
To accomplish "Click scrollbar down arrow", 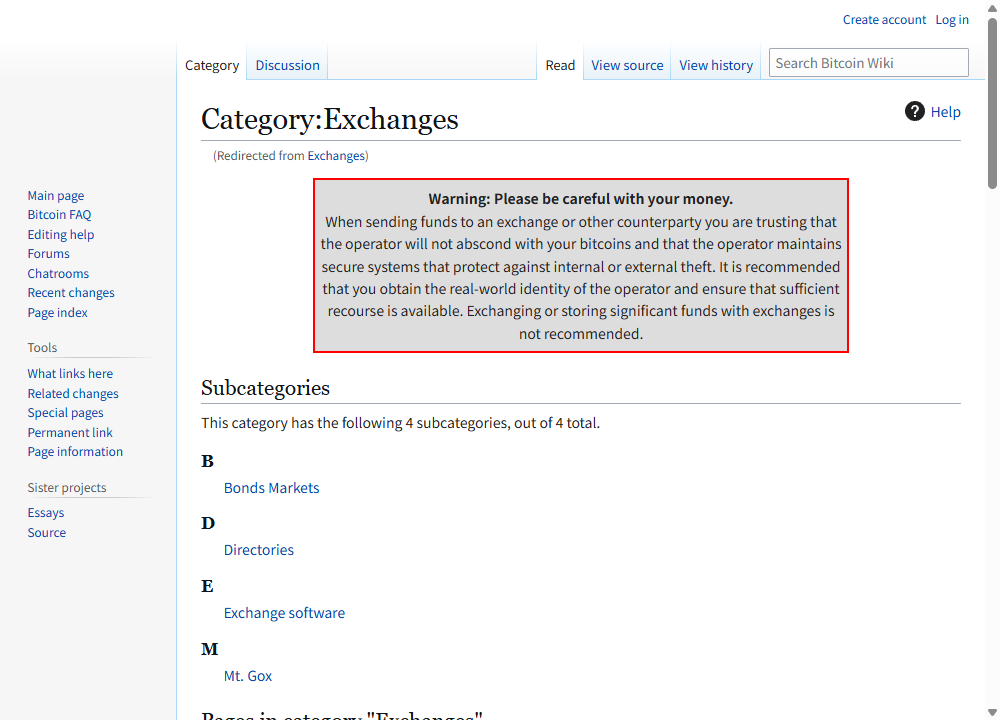I will click(992, 712).
